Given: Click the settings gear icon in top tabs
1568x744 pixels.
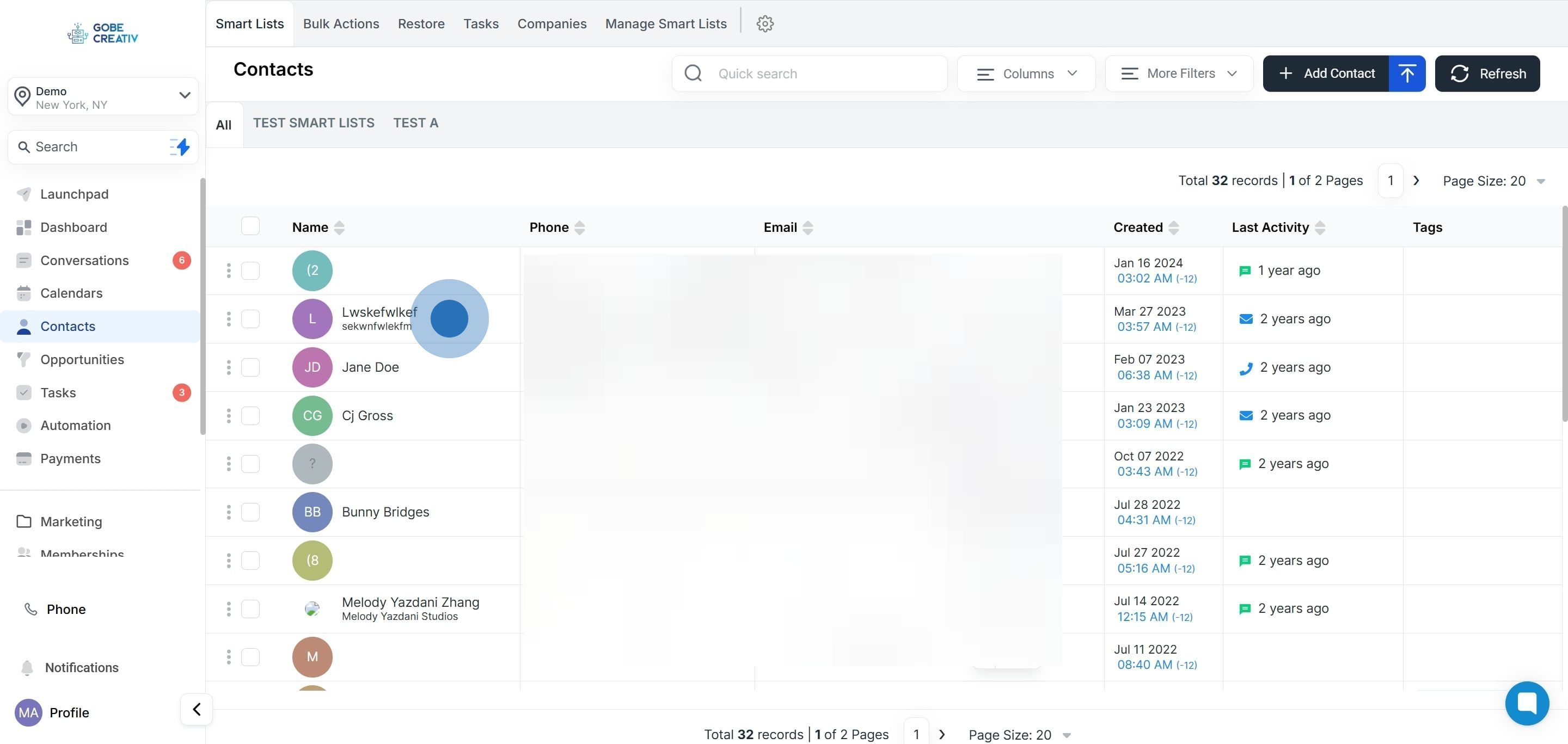Looking at the screenshot, I should [x=764, y=24].
